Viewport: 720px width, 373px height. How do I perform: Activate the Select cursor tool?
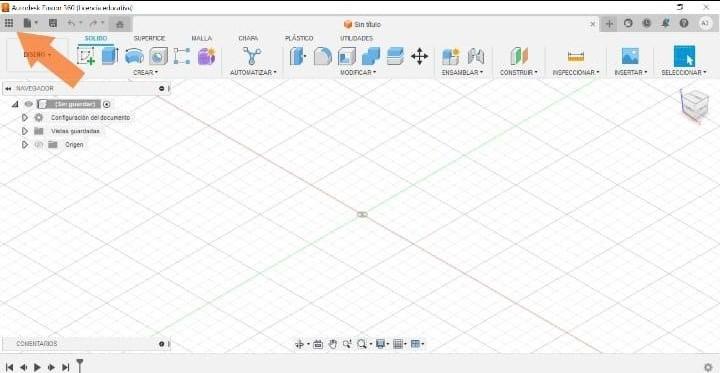tap(684, 56)
